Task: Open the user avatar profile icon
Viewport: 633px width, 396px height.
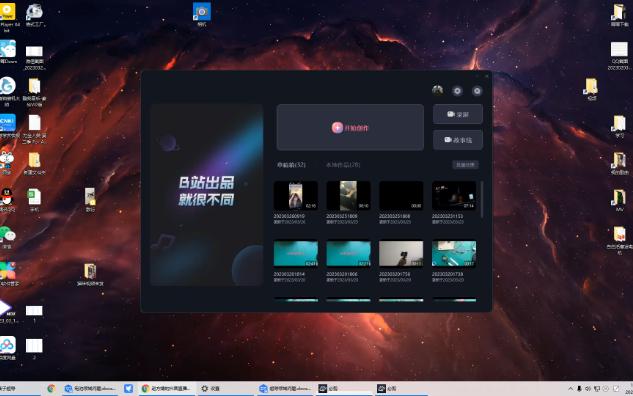Action: point(437,90)
